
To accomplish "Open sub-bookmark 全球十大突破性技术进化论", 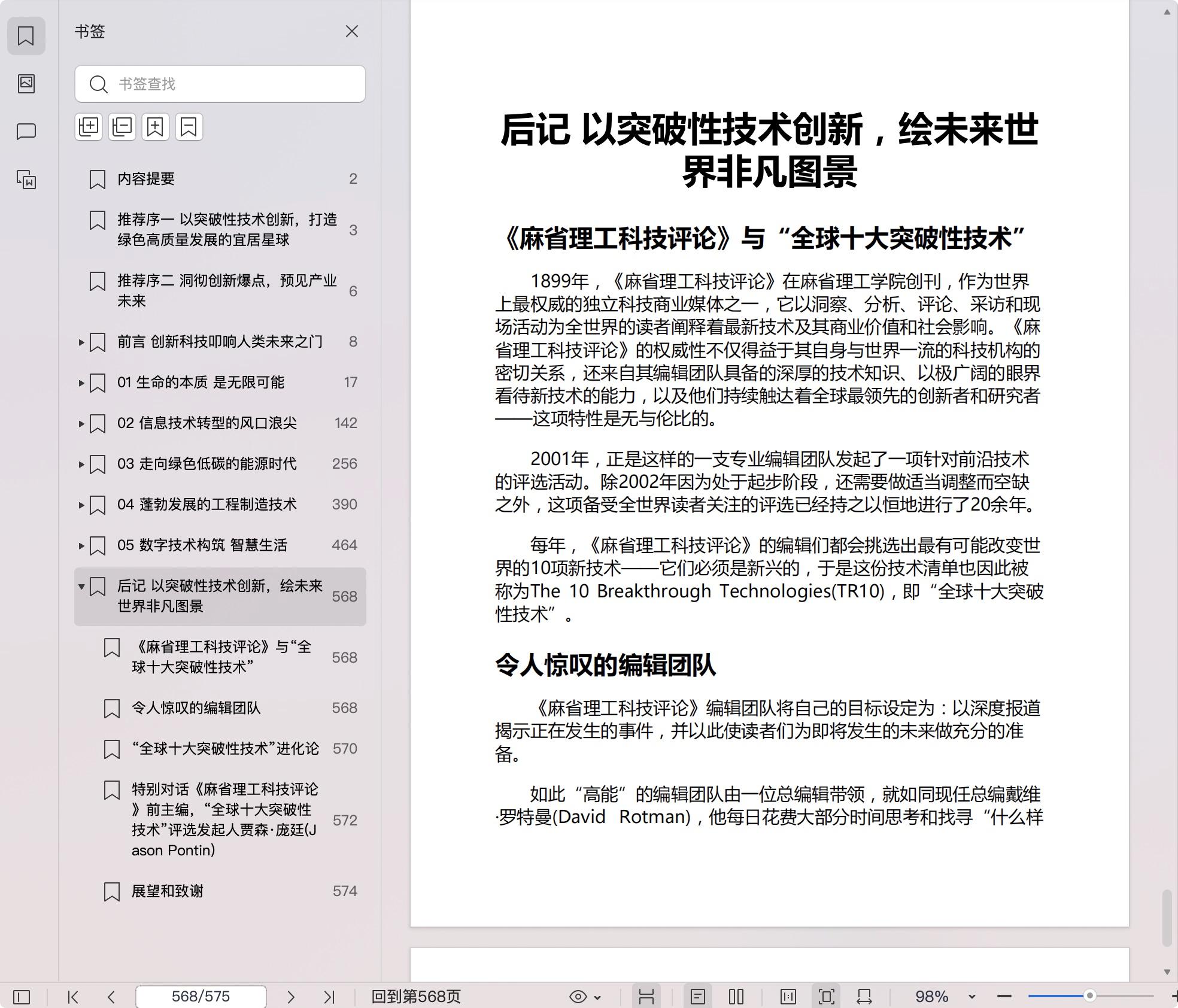I will pos(220,749).
